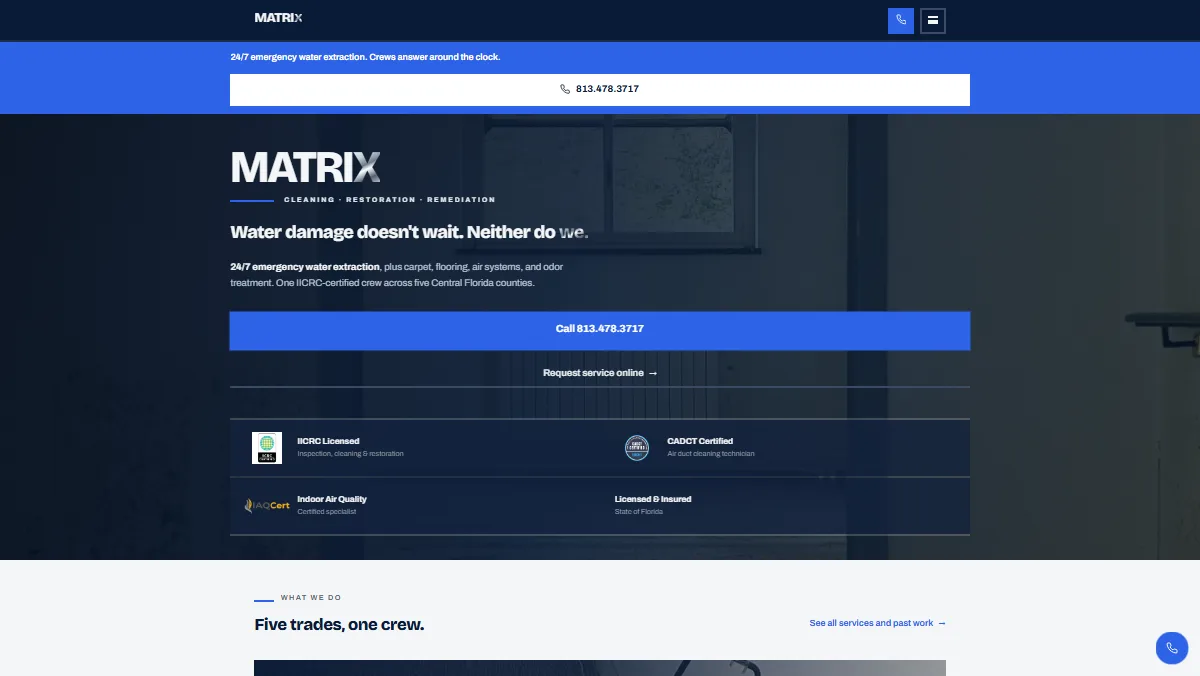The image size is (1200, 676).
Task: Select the Indoor Air Quality text
Action: point(332,499)
